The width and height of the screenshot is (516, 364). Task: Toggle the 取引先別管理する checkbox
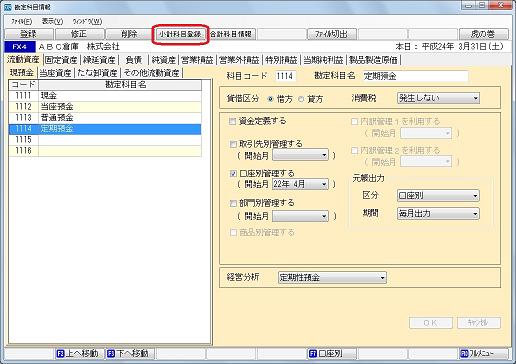coord(233,144)
